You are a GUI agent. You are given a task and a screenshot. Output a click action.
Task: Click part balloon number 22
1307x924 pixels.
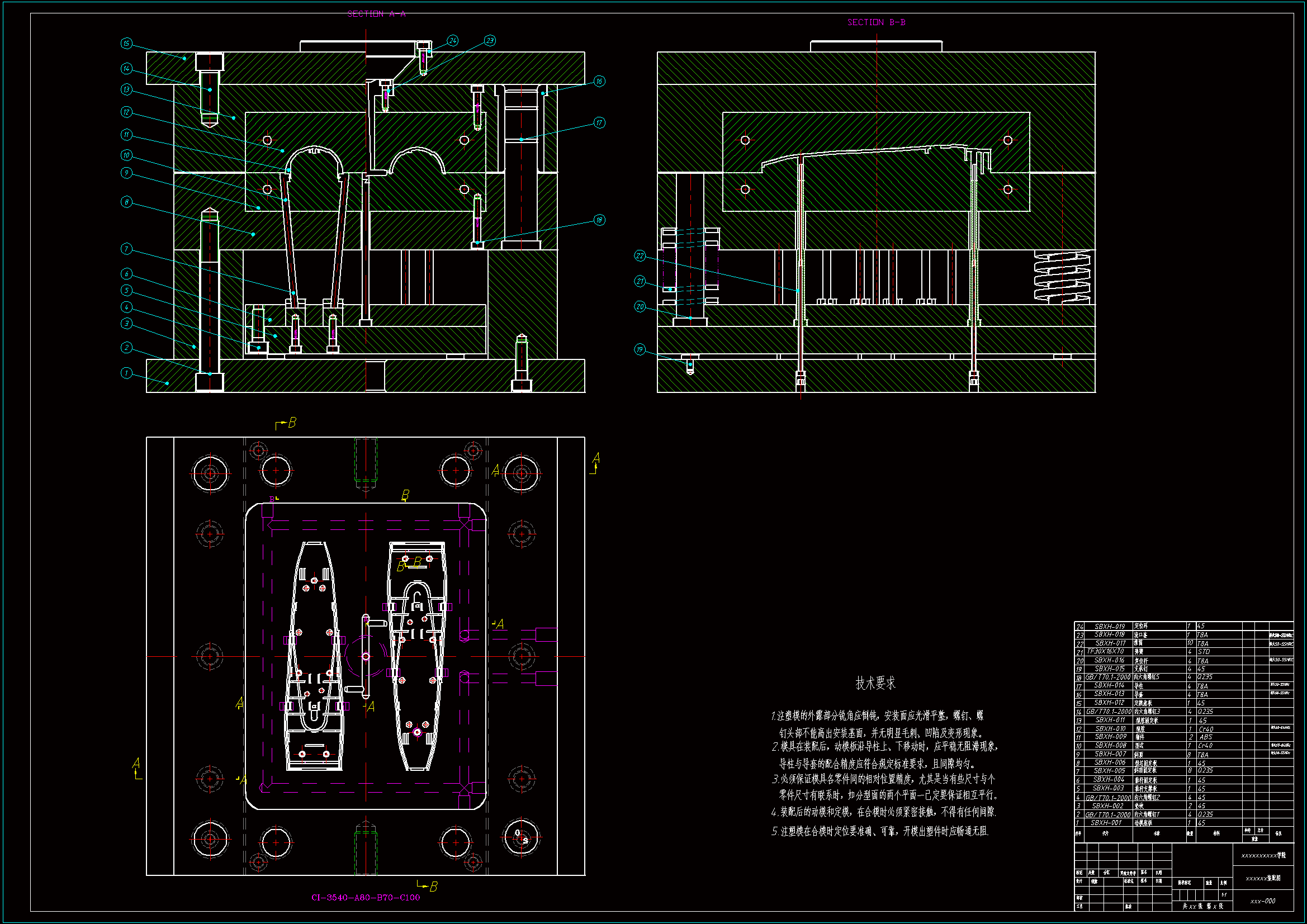coord(640,256)
